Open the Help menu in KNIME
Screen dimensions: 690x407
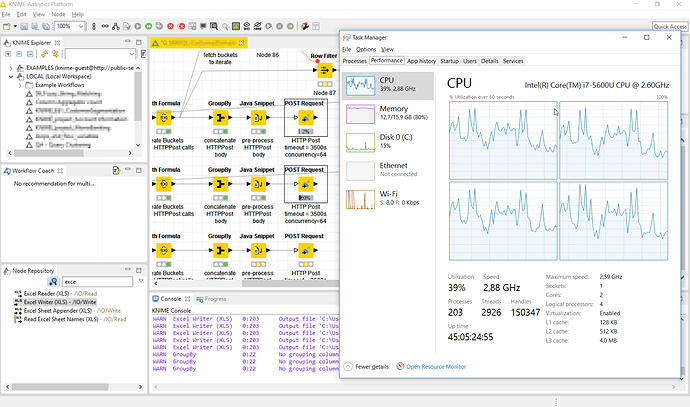pos(78,15)
